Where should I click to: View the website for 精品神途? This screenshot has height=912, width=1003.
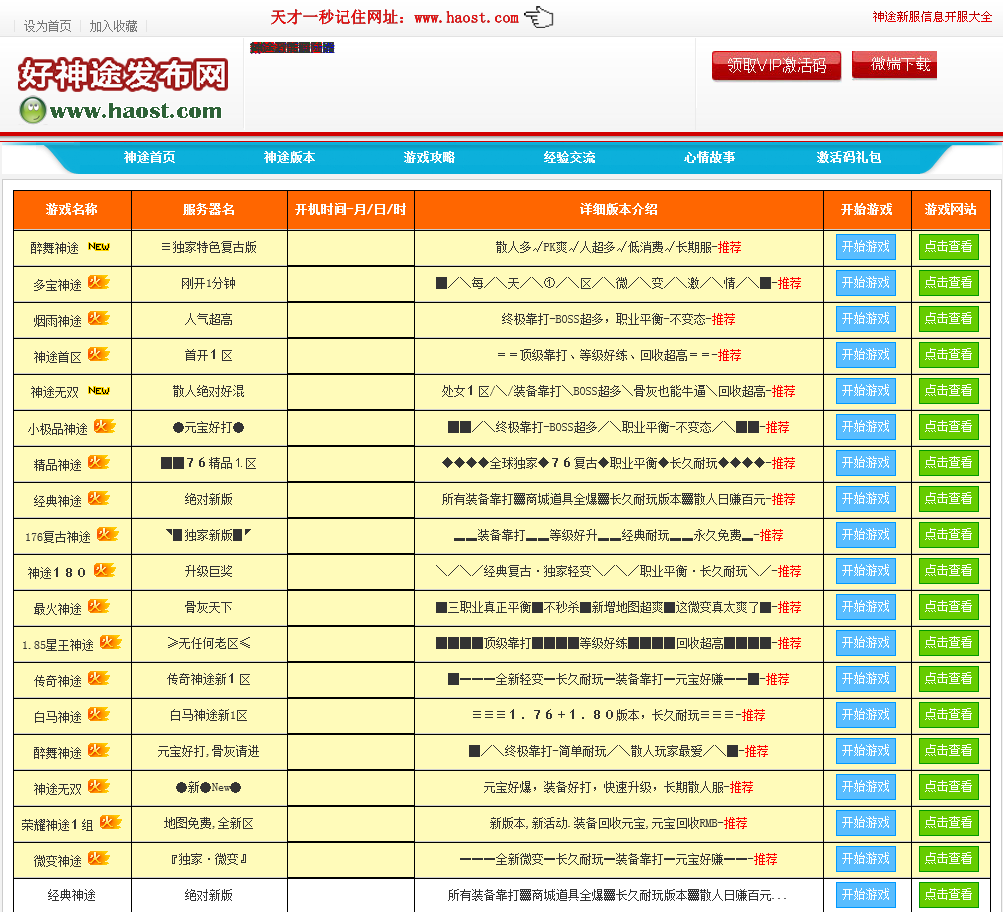point(949,462)
